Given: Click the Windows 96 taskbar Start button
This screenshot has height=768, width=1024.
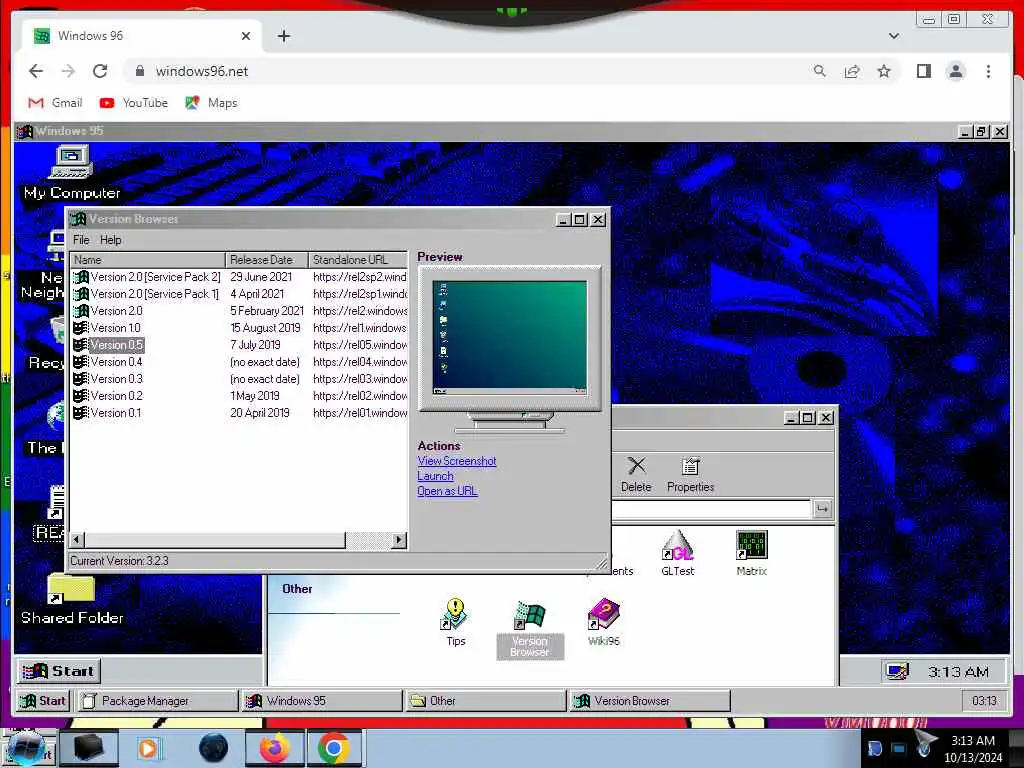Looking at the screenshot, I should [44, 701].
